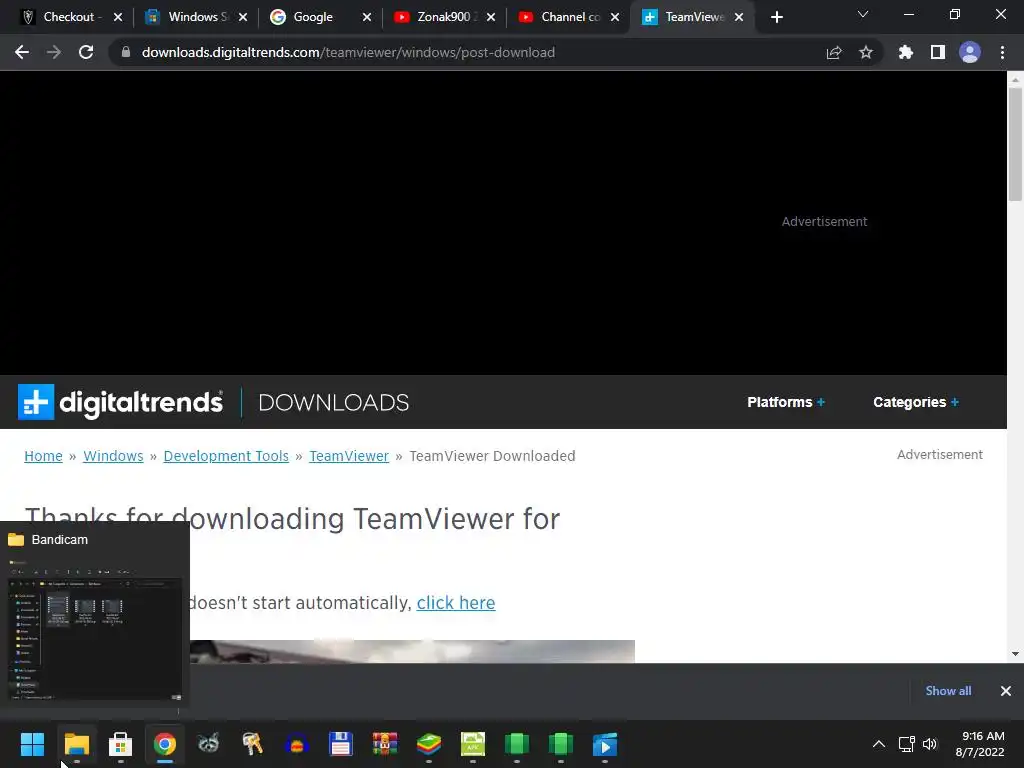Open the Windows breadcrumb link
This screenshot has height=768, width=1024.
point(113,456)
